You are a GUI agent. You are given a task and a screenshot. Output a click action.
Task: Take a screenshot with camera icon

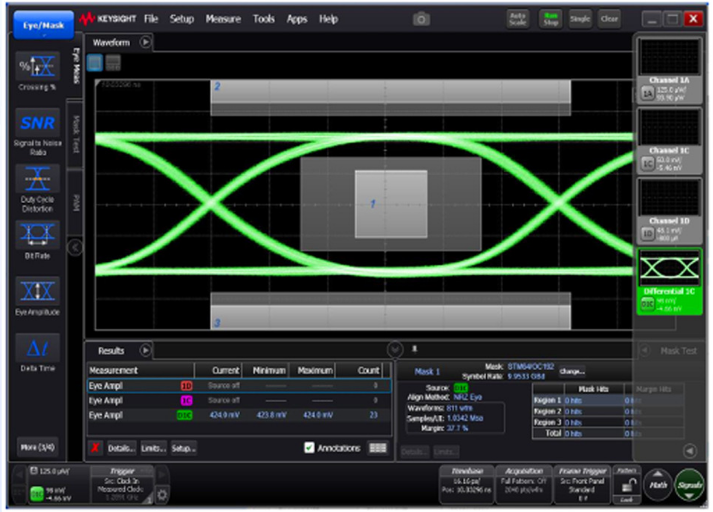click(422, 19)
